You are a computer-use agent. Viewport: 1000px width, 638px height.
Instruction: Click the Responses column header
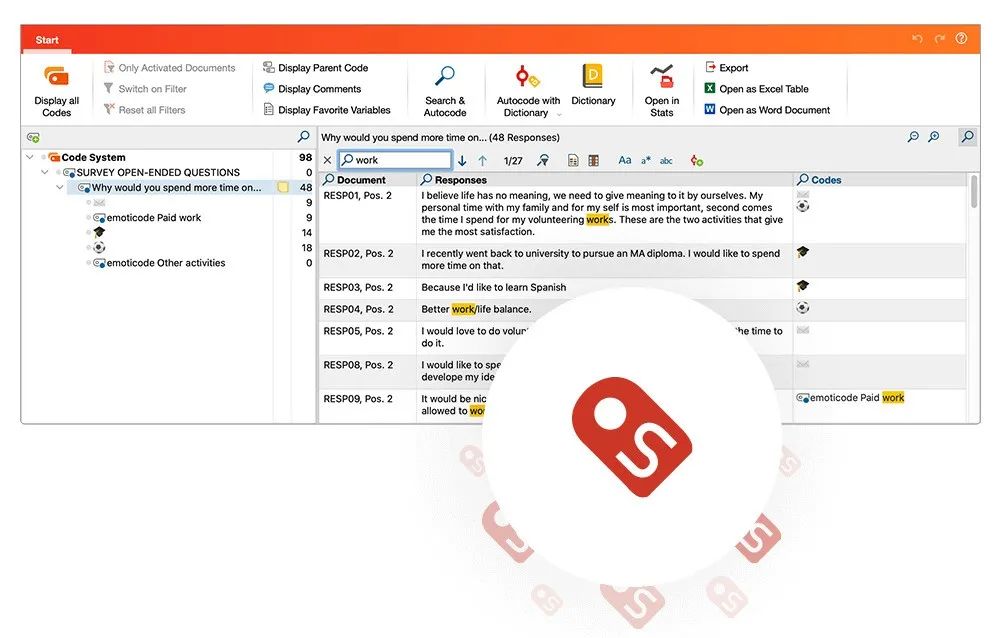[x=605, y=180]
